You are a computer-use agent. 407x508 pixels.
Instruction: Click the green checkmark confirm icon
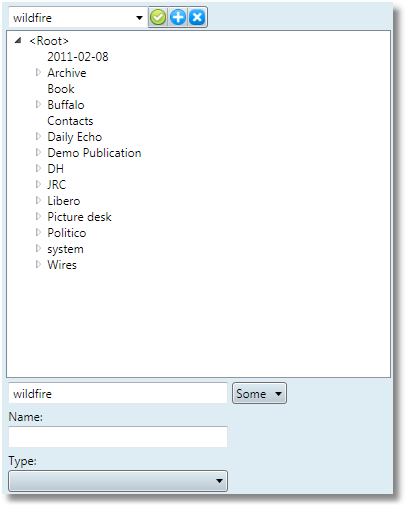[x=158, y=17]
